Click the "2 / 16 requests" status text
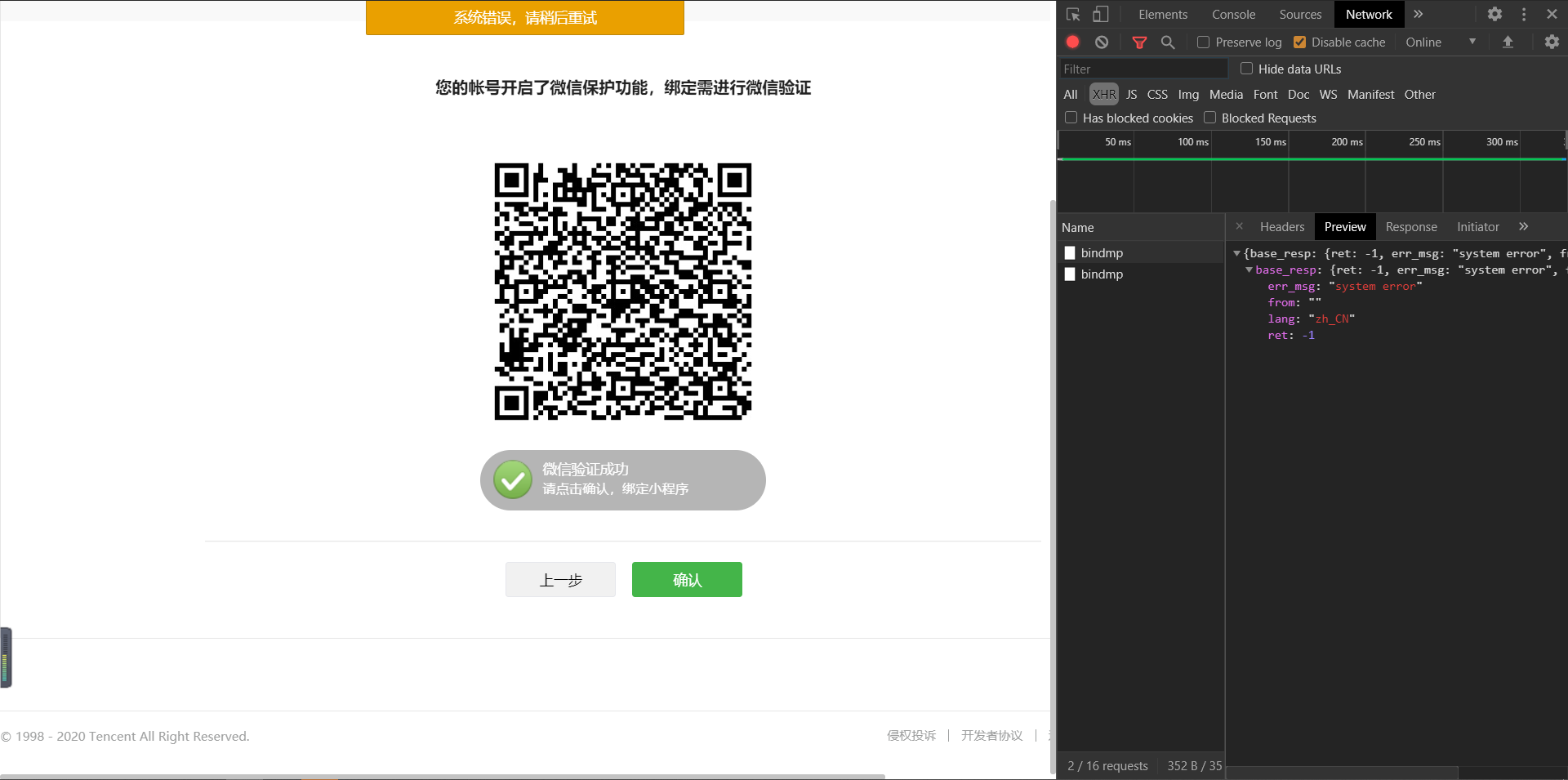Screen dimensions: 1568x780 1107,765
